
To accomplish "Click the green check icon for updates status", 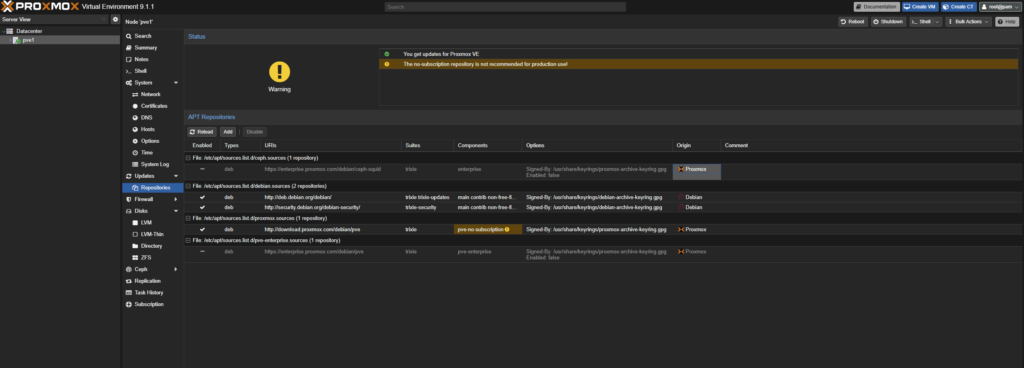I will [387, 54].
